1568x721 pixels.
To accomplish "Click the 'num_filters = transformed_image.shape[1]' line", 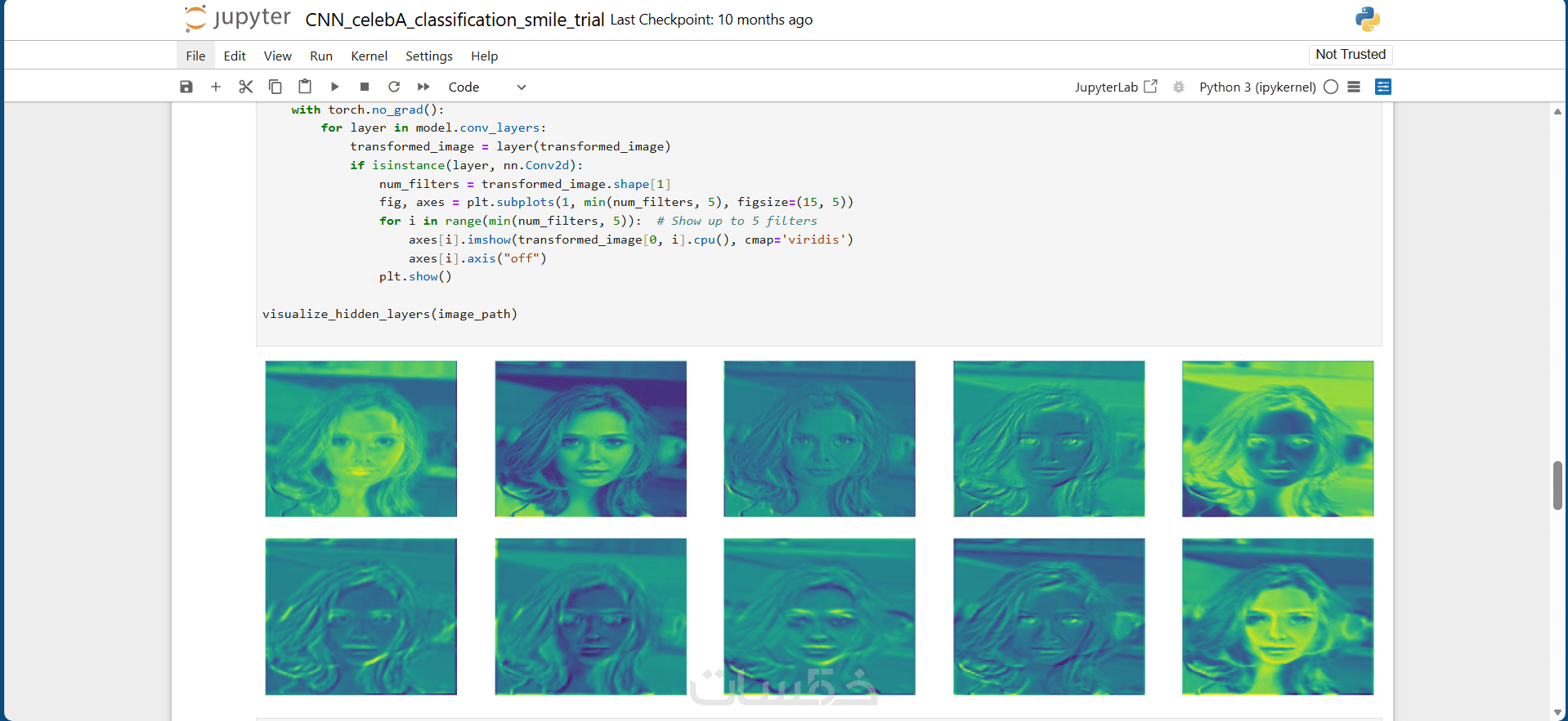I will (x=525, y=184).
